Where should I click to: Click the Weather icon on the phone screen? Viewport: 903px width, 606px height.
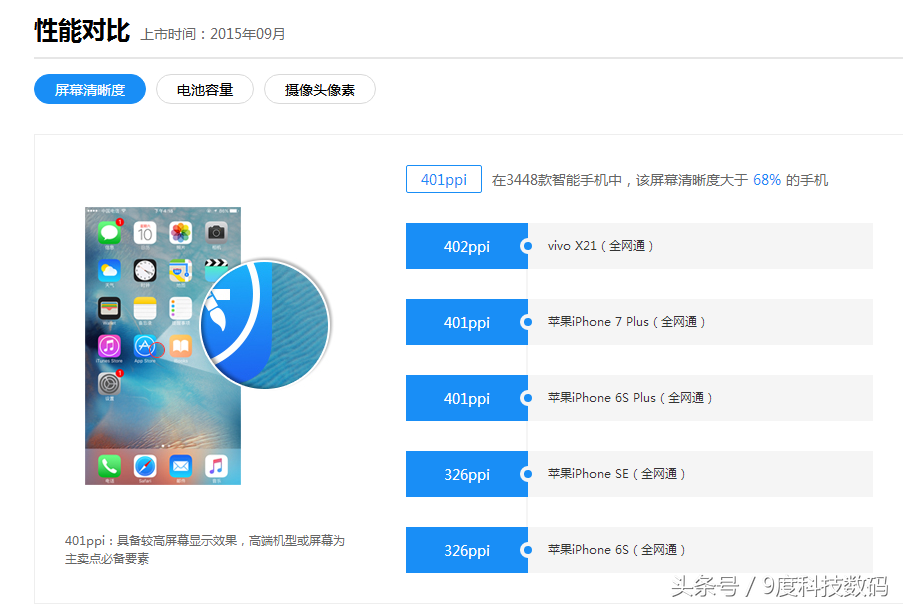click(x=109, y=270)
